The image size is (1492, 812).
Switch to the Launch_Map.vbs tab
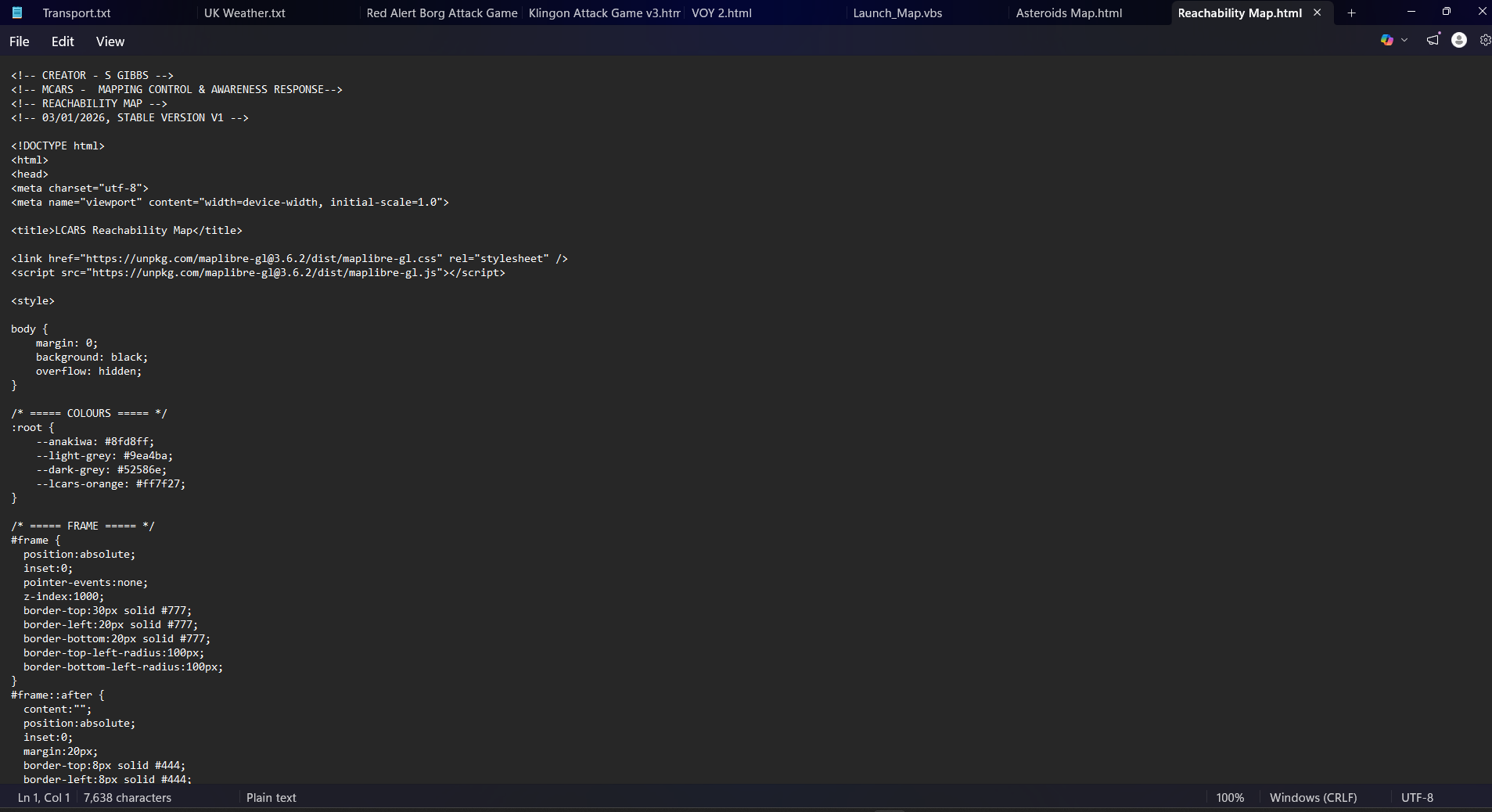pyautogui.click(x=897, y=13)
